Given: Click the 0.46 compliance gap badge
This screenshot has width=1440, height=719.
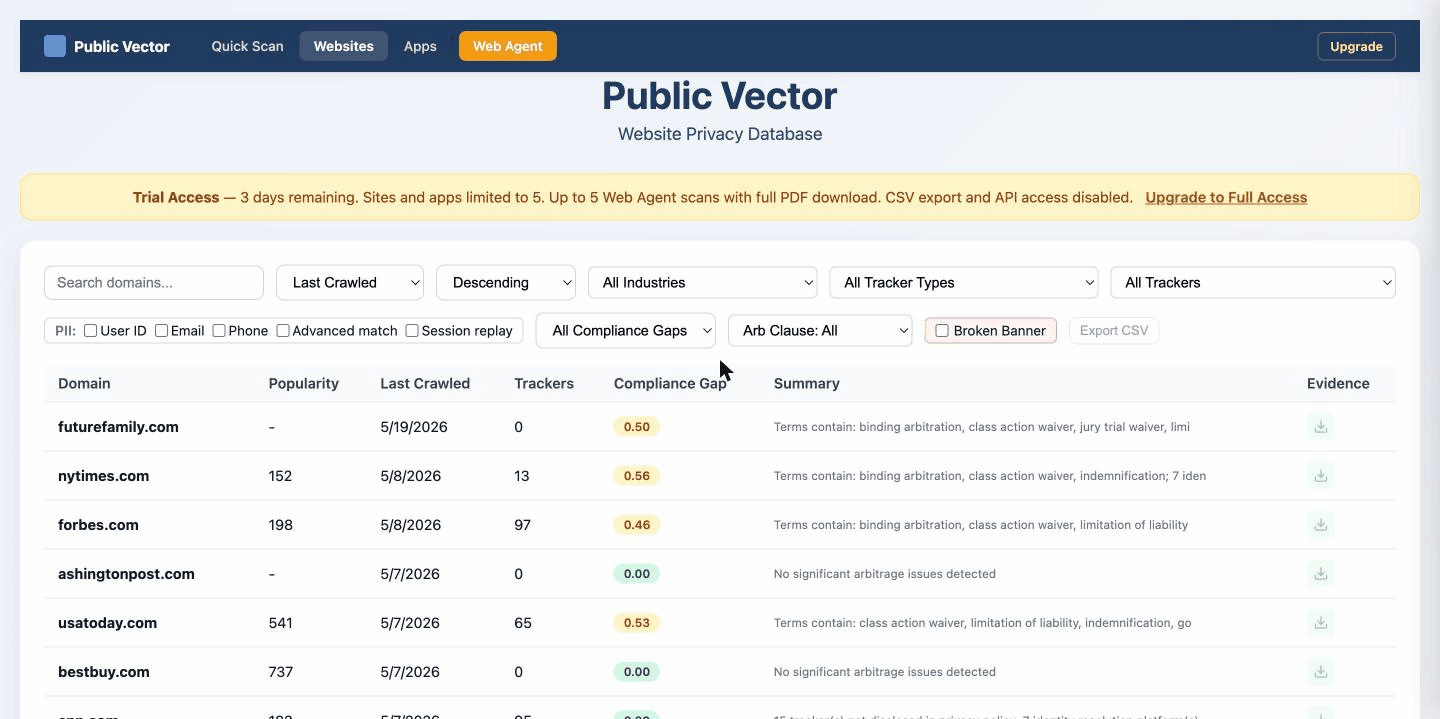Looking at the screenshot, I should pos(637,525).
